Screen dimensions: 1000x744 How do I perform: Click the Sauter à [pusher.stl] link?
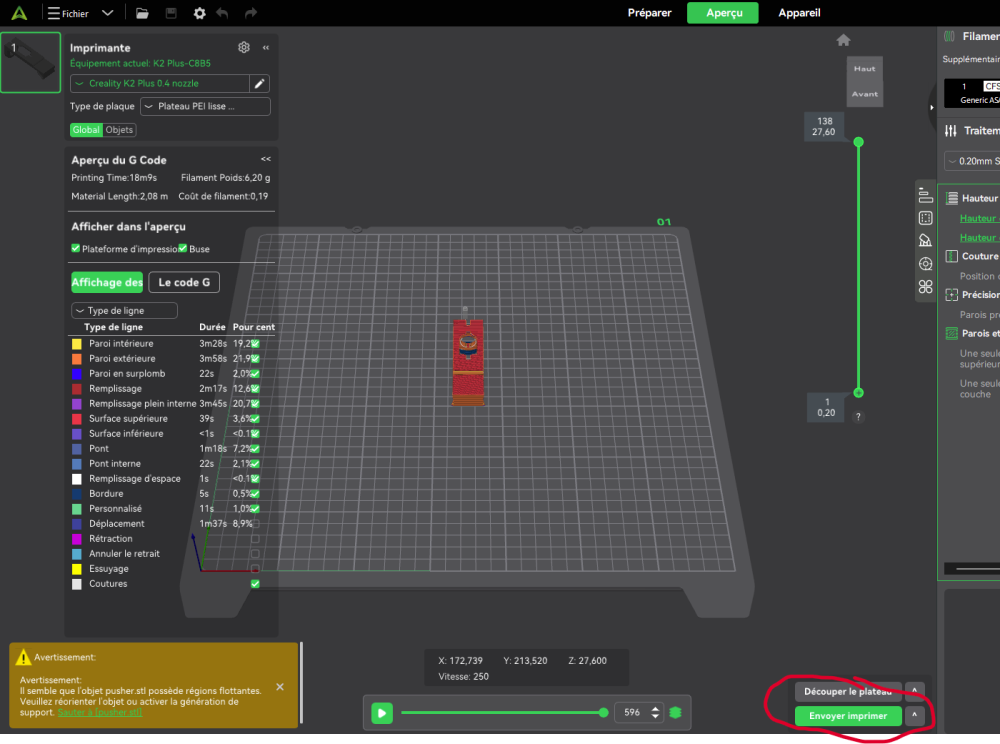click(99, 712)
